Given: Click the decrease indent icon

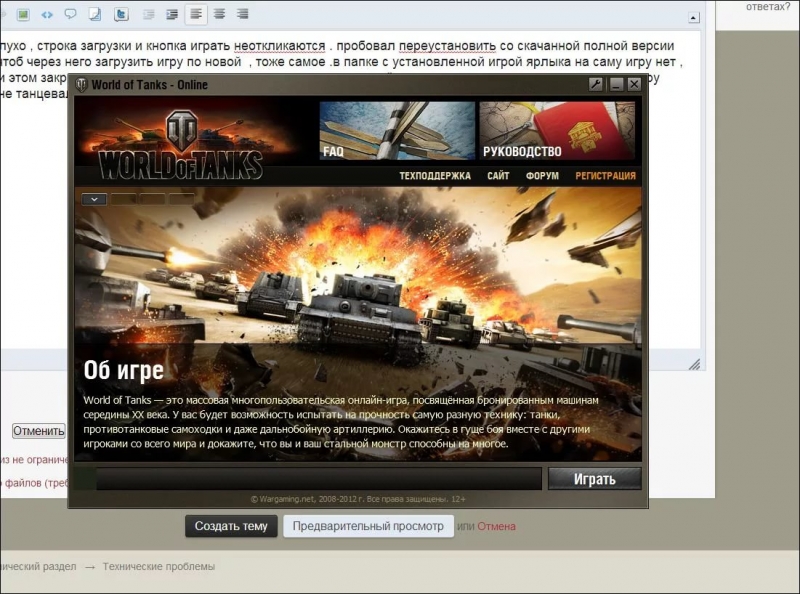Looking at the screenshot, I should (148, 14).
